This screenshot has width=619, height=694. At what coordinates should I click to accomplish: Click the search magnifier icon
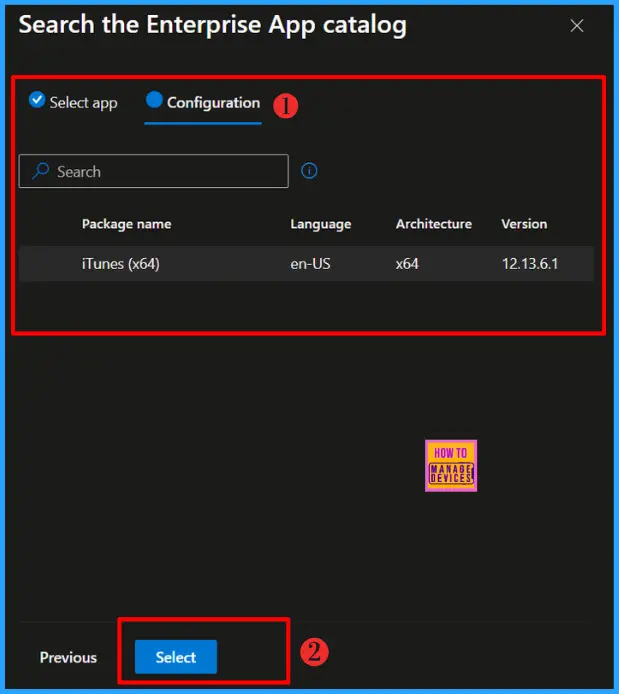point(41,171)
